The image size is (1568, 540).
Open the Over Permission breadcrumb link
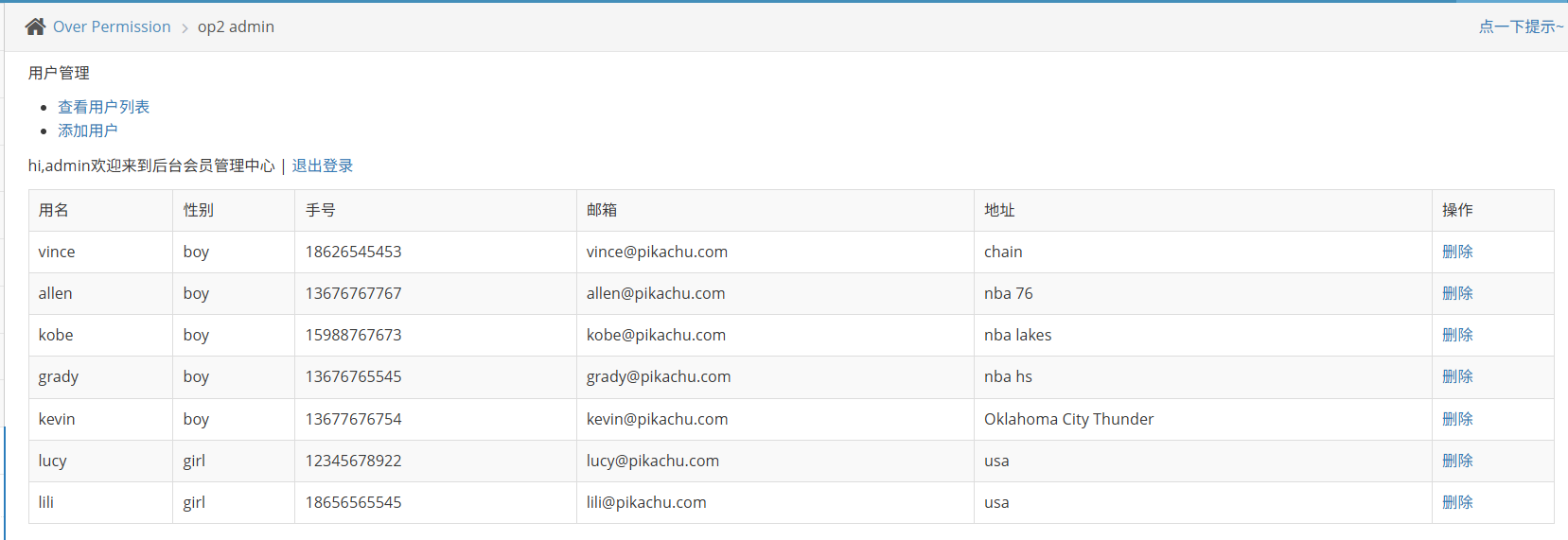[x=112, y=26]
